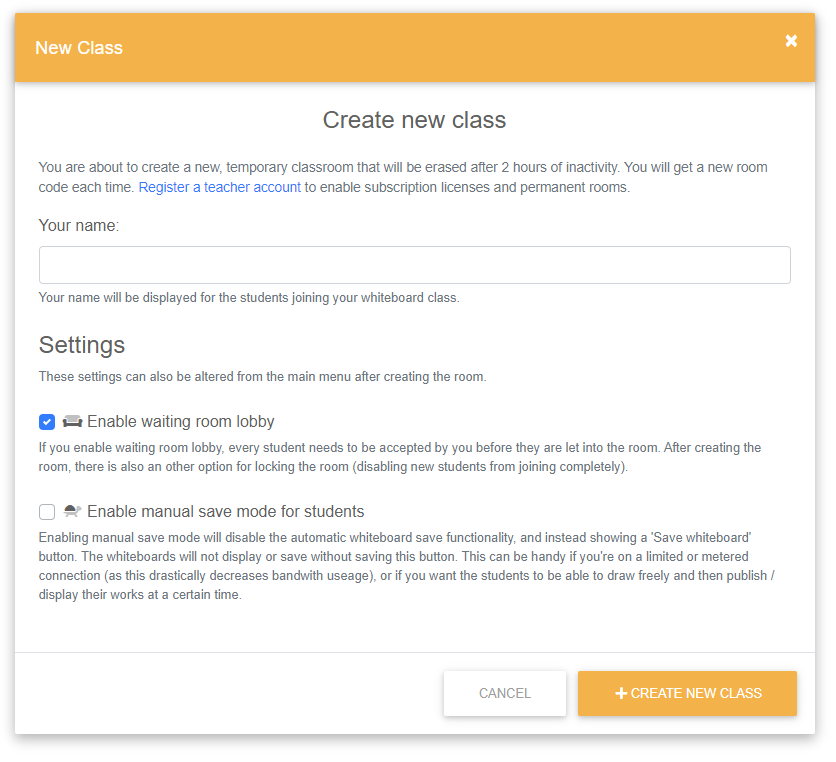This screenshot has width=836, height=762.
Task: Click the CREATE NEW CLASS button
Action: (x=687, y=693)
